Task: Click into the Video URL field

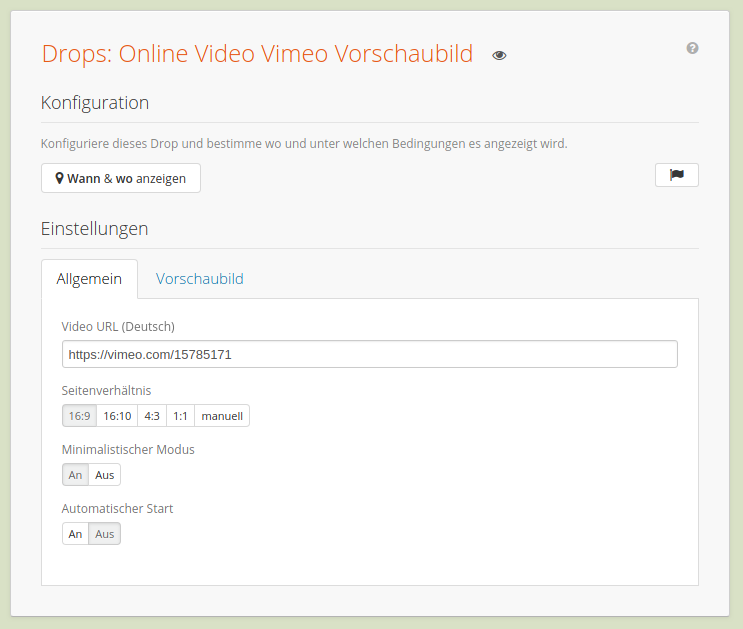Action: pyautogui.click(x=370, y=354)
